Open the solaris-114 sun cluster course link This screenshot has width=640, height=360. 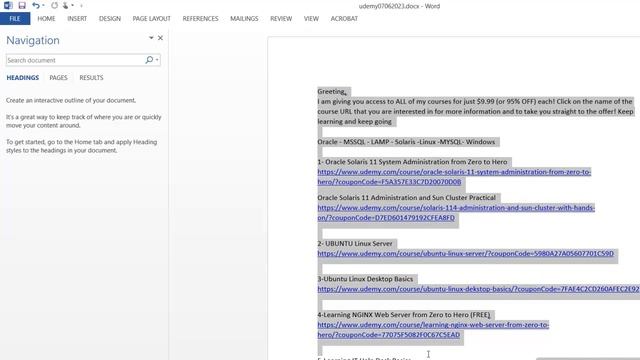[x=456, y=213]
